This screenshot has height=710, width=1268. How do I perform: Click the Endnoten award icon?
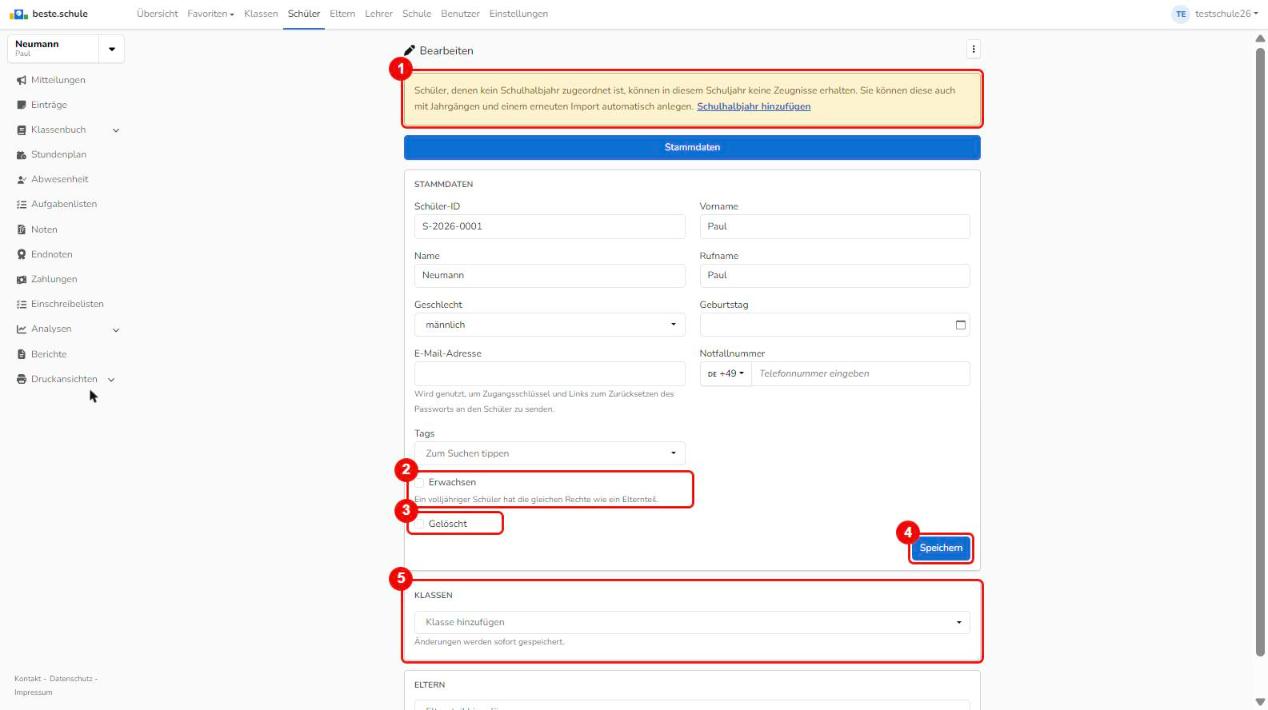[x=22, y=255]
